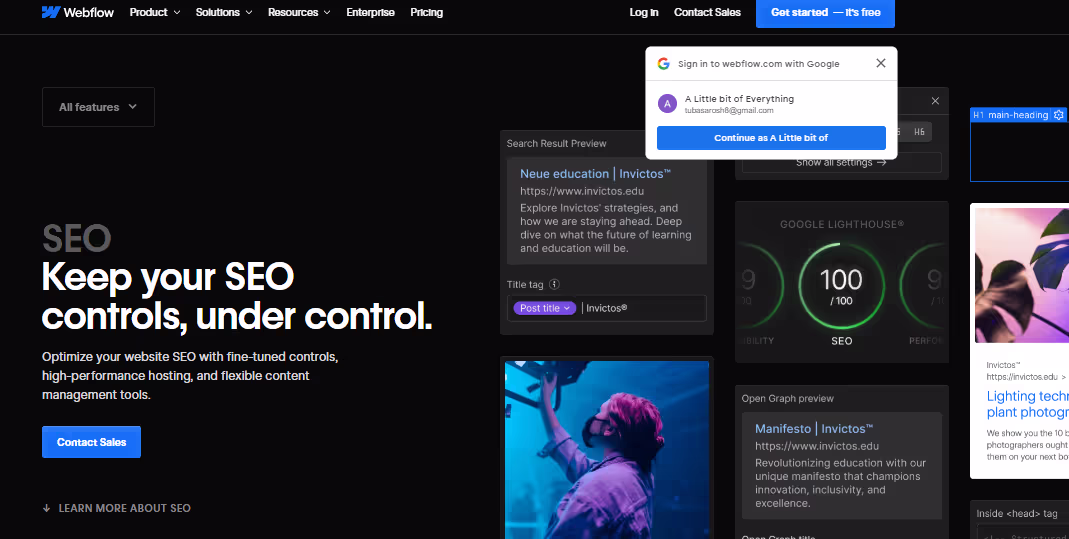Click the H1 main-heading label
This screenshot has width=1069, height=539.
[x=1010, y=115]
